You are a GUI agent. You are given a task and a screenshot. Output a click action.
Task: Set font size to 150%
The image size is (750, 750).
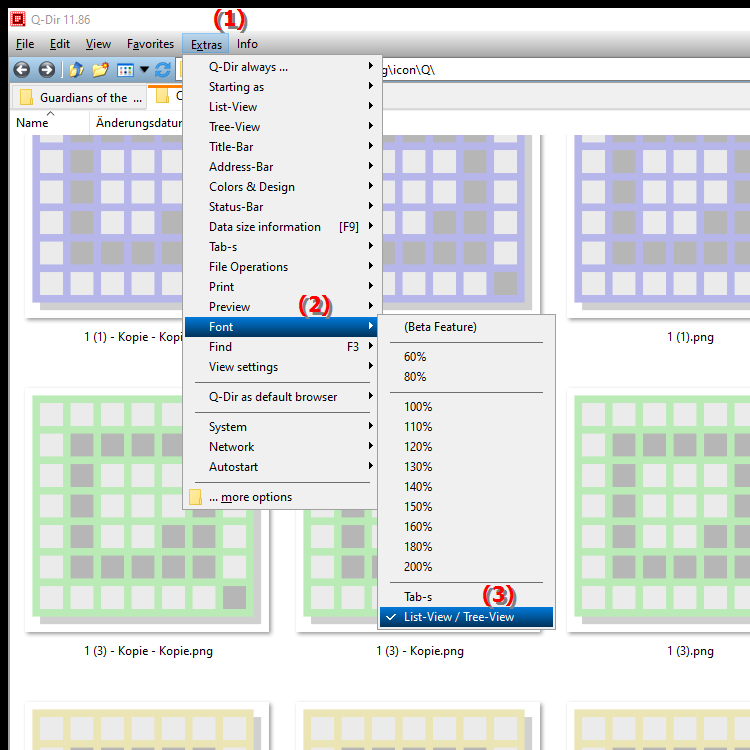[466, 507]
